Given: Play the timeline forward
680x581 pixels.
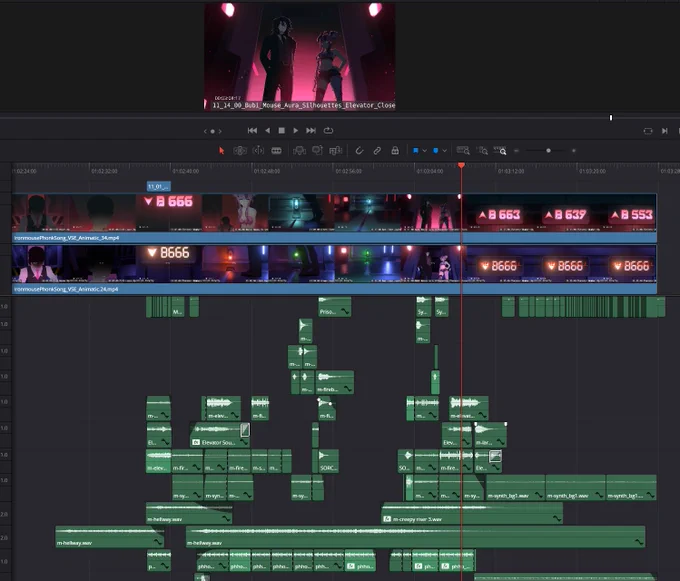Looking at the screenshot, I should tap(296, 131).
